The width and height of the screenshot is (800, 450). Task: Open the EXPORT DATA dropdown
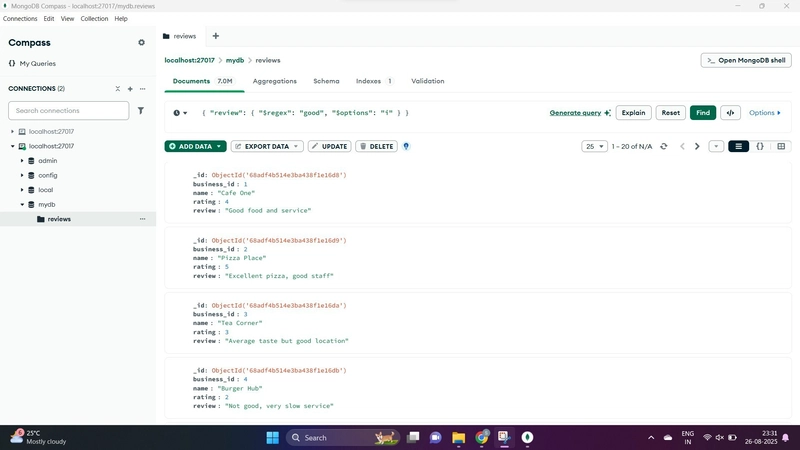(x=267, y=146)
